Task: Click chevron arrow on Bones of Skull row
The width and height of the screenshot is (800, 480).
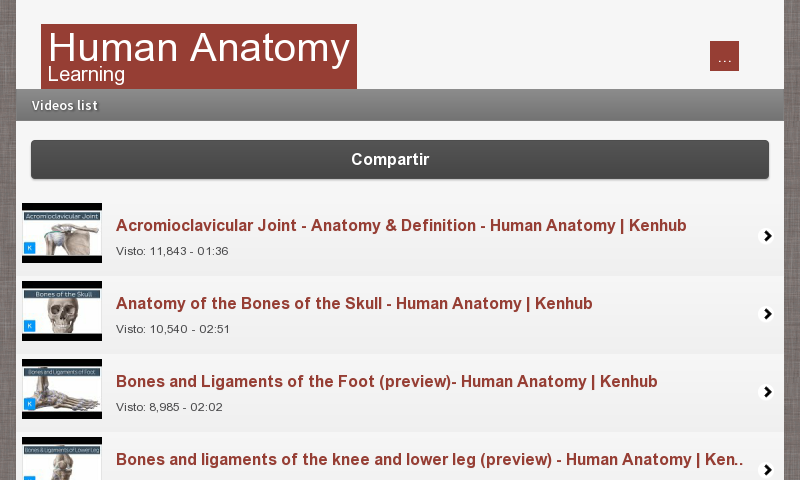Action: 767,314
